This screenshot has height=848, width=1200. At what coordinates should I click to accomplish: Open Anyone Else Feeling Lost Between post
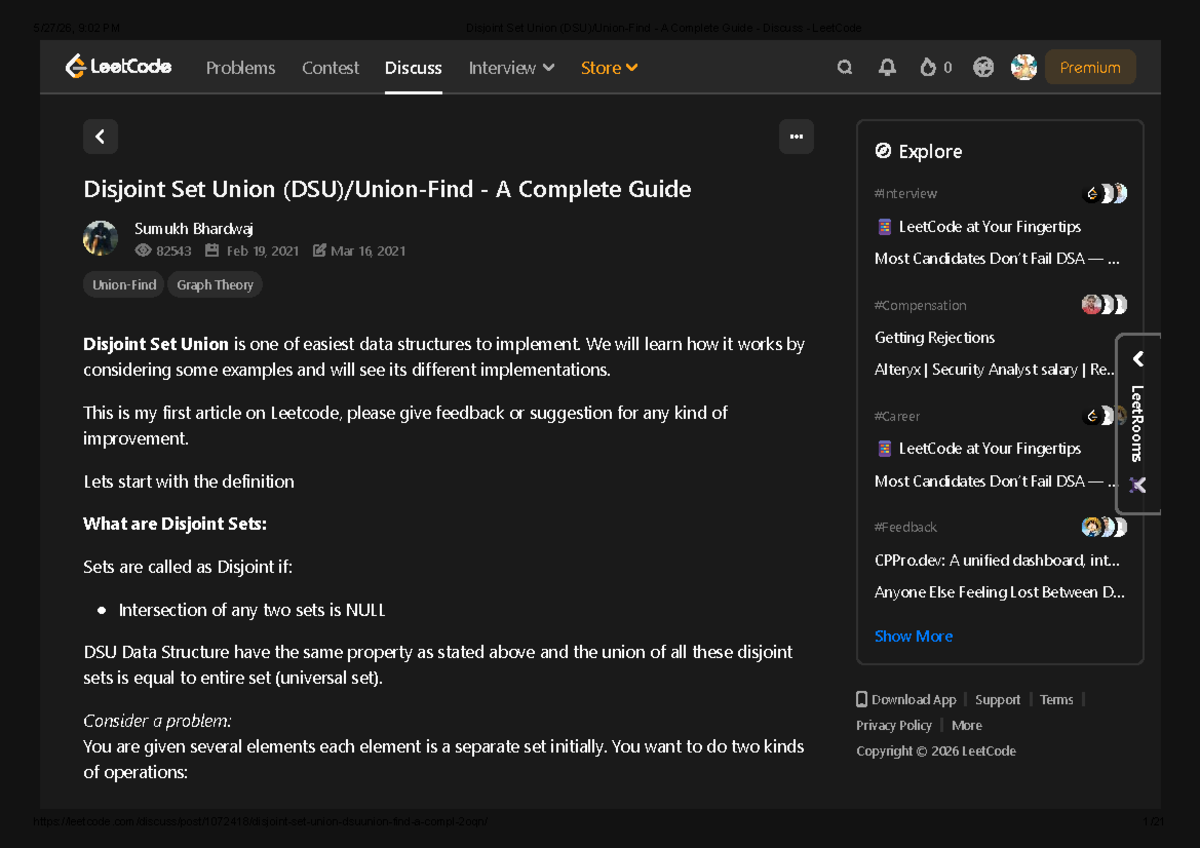999,593
